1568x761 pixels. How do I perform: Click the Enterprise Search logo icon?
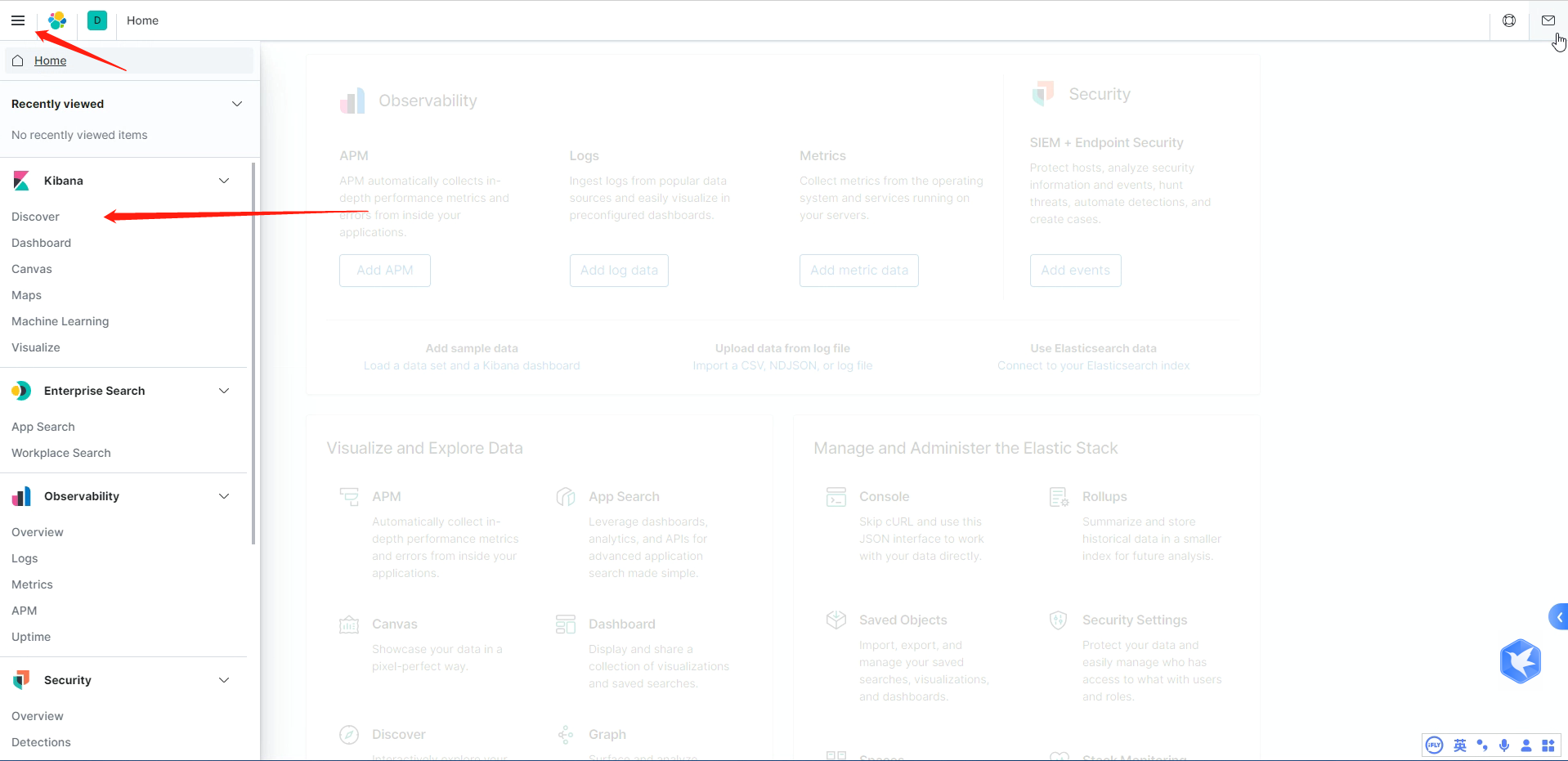(x=21, y=391)
